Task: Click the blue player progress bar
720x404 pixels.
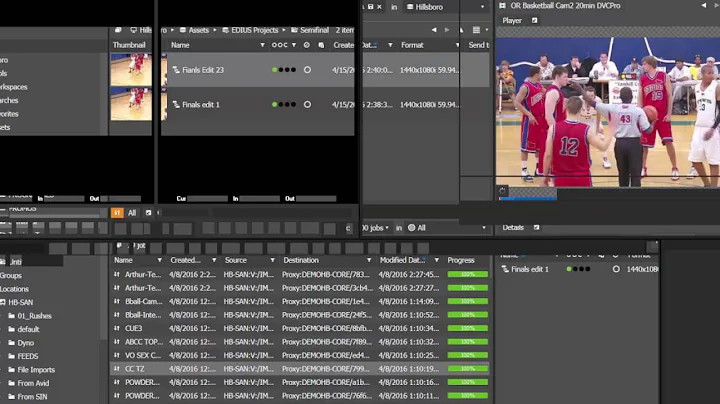Action: tap(528, 199)
